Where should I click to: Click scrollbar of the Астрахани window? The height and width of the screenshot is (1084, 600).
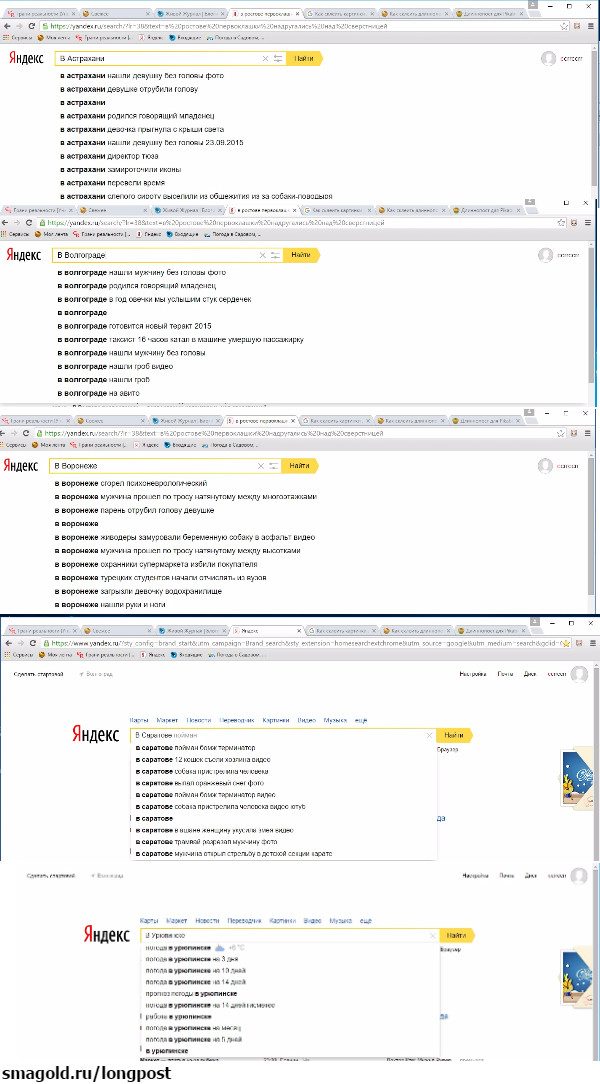click(596, 118)
